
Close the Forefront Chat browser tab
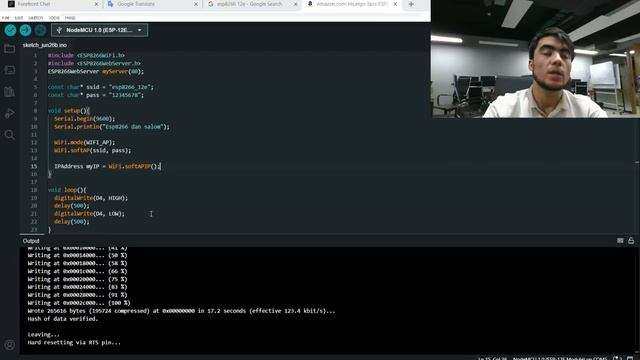tap(96, 4)
